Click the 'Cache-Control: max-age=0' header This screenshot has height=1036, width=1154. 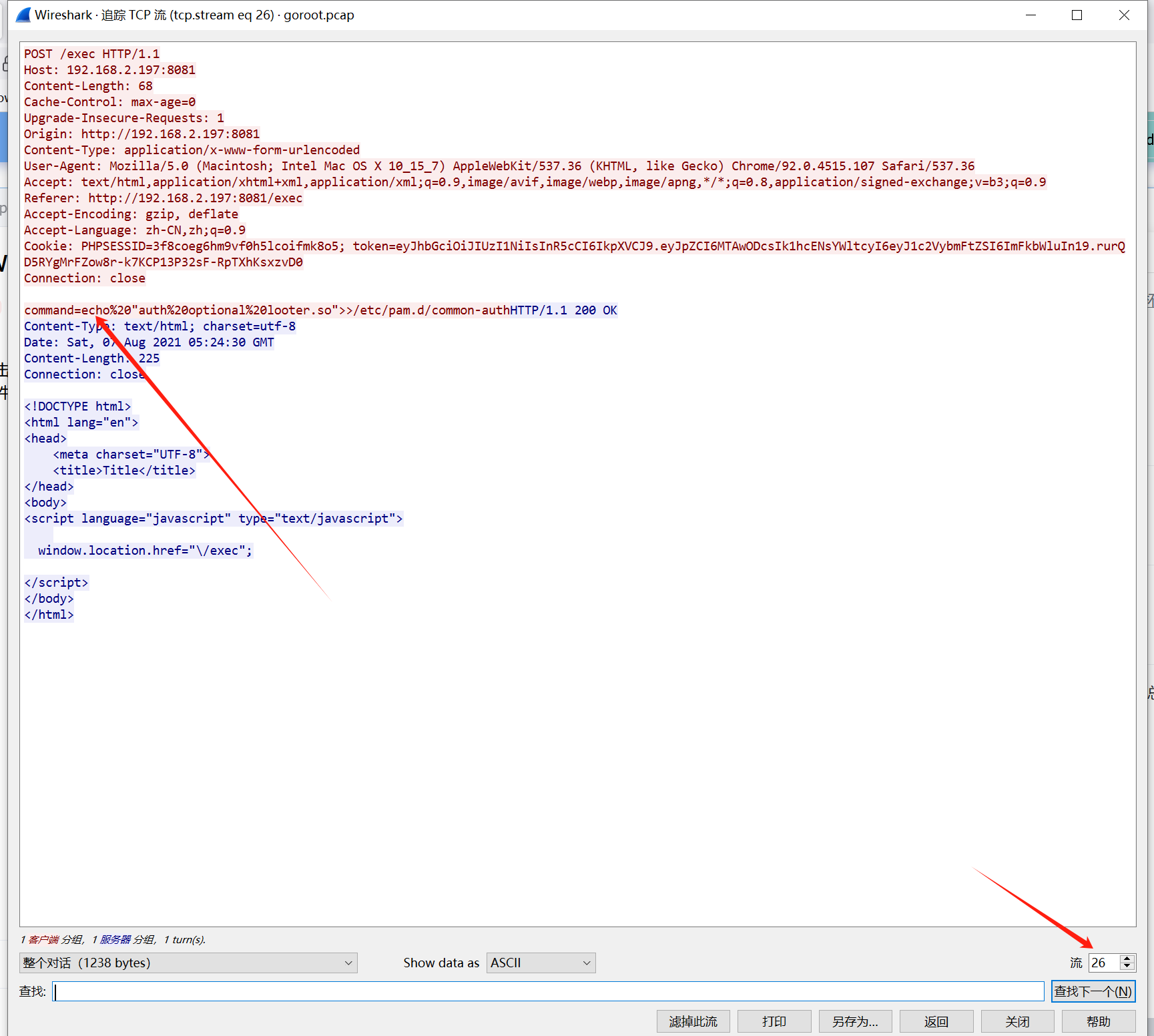click(x=110, y=102)
